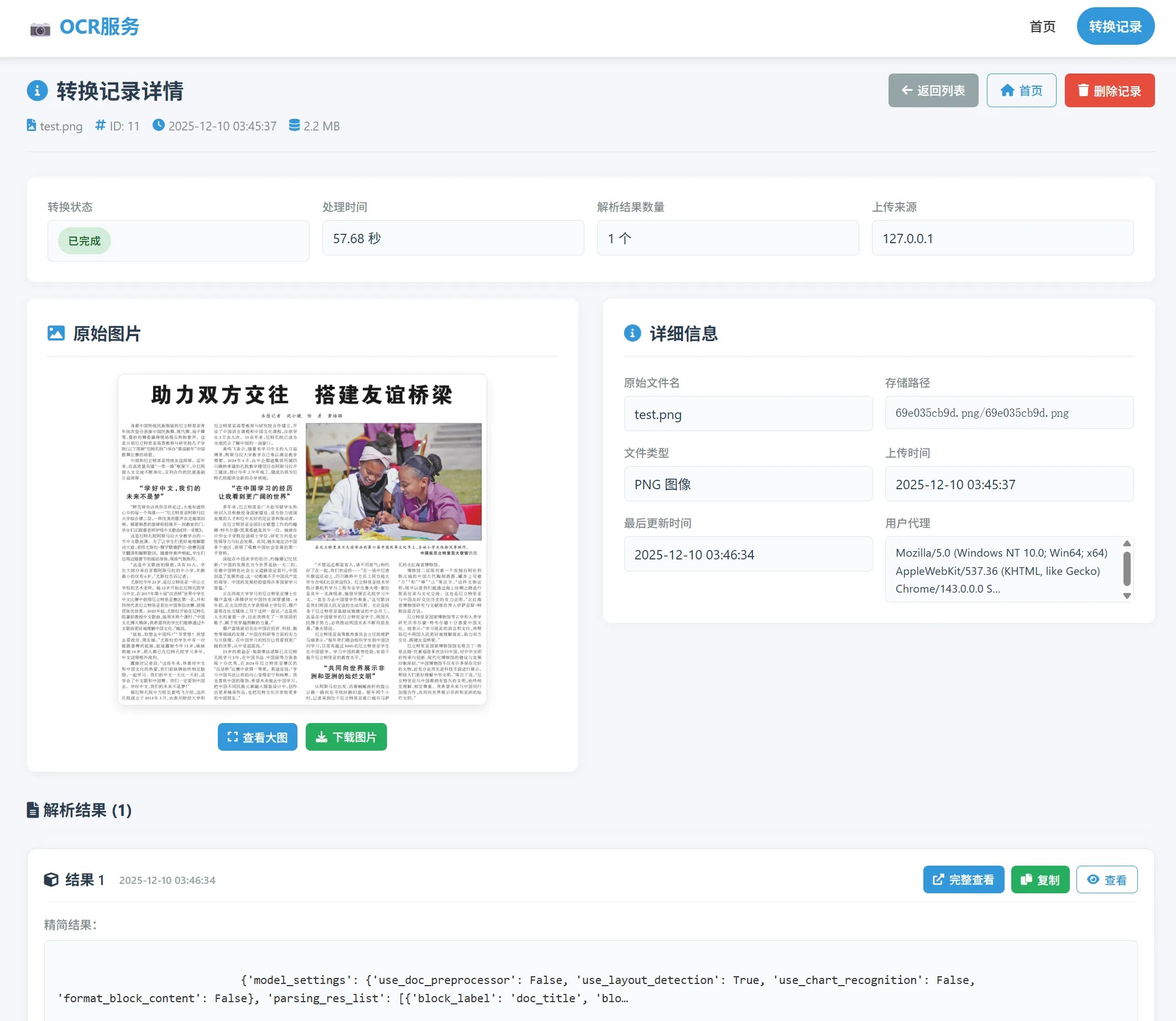Click the back arrow icon on 返回列表

coord(908,90)
